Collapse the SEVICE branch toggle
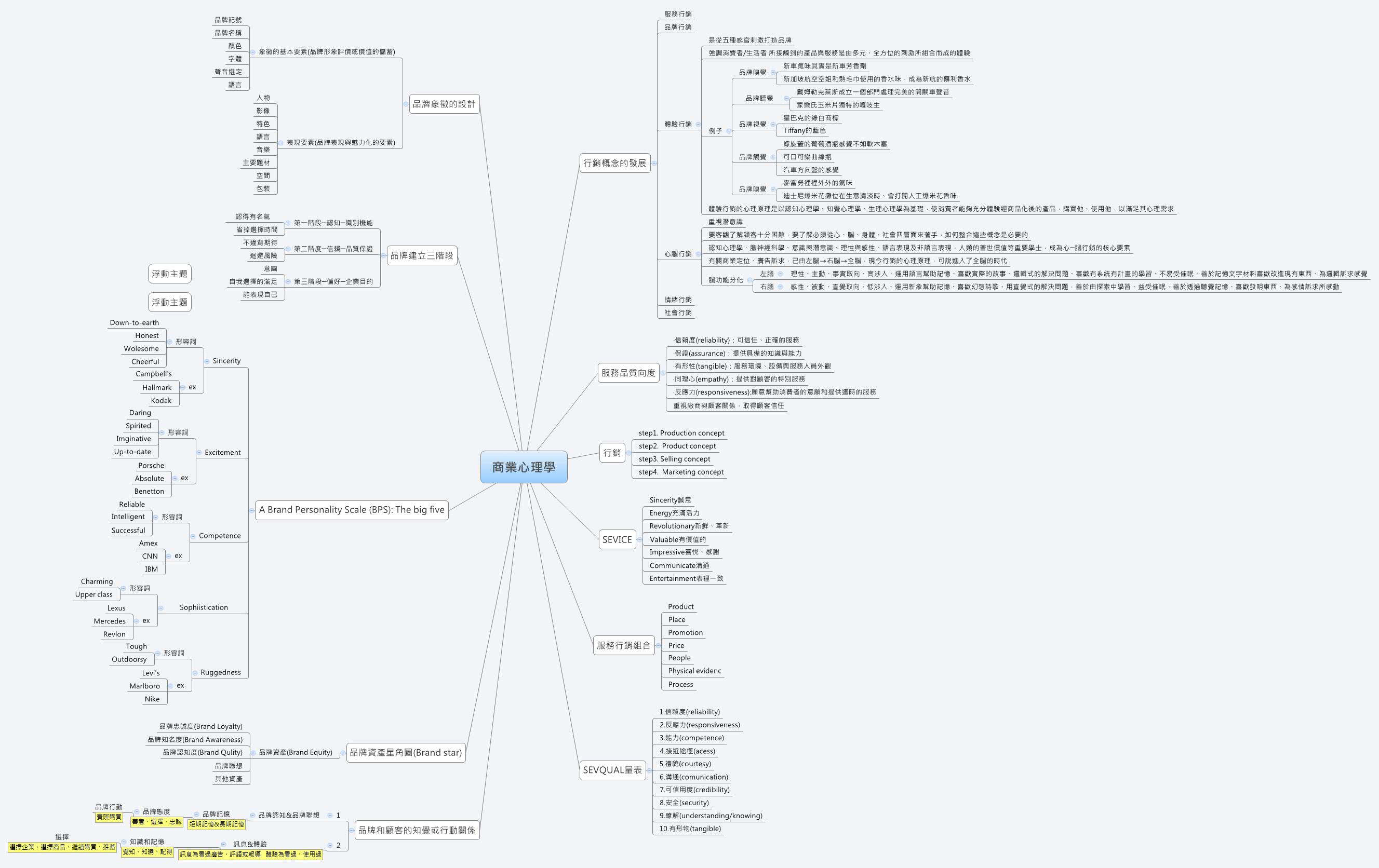The image size is (1379, 868). pos(639,539)
